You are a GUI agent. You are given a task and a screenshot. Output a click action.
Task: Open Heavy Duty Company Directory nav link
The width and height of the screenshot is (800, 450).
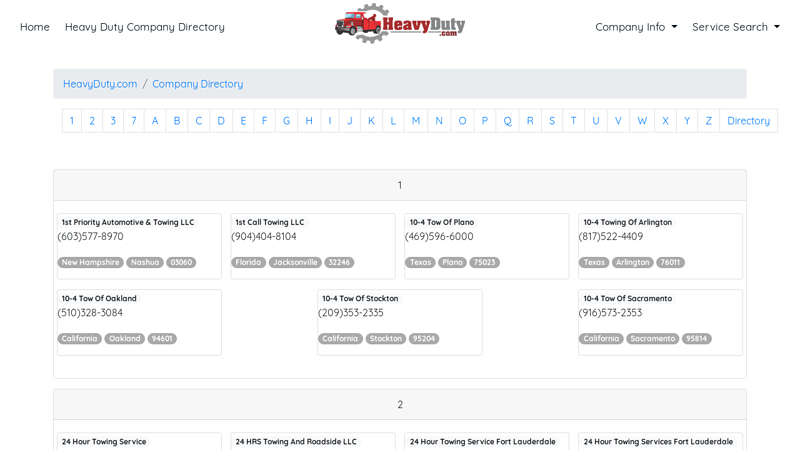tap(144, 27)
